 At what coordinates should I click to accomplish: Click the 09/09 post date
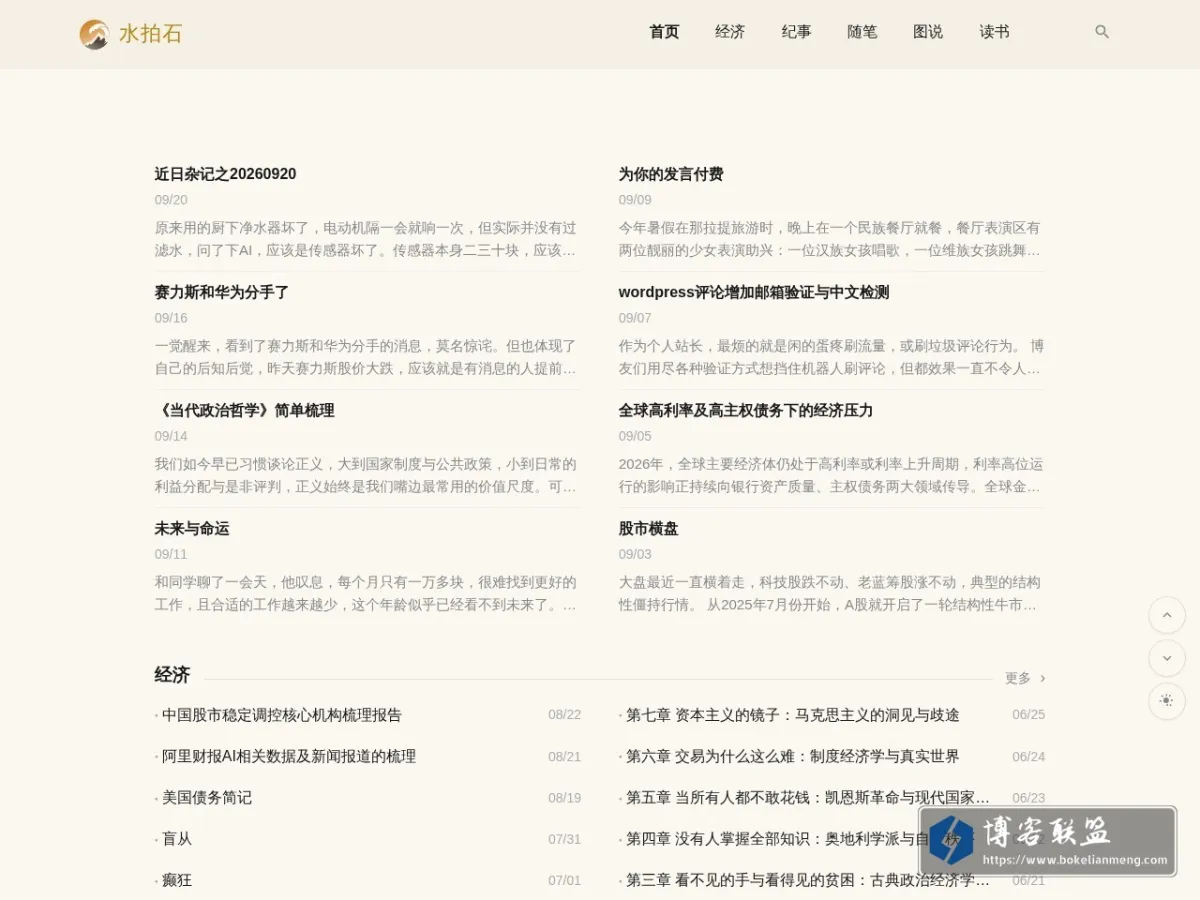coord(635,200)
